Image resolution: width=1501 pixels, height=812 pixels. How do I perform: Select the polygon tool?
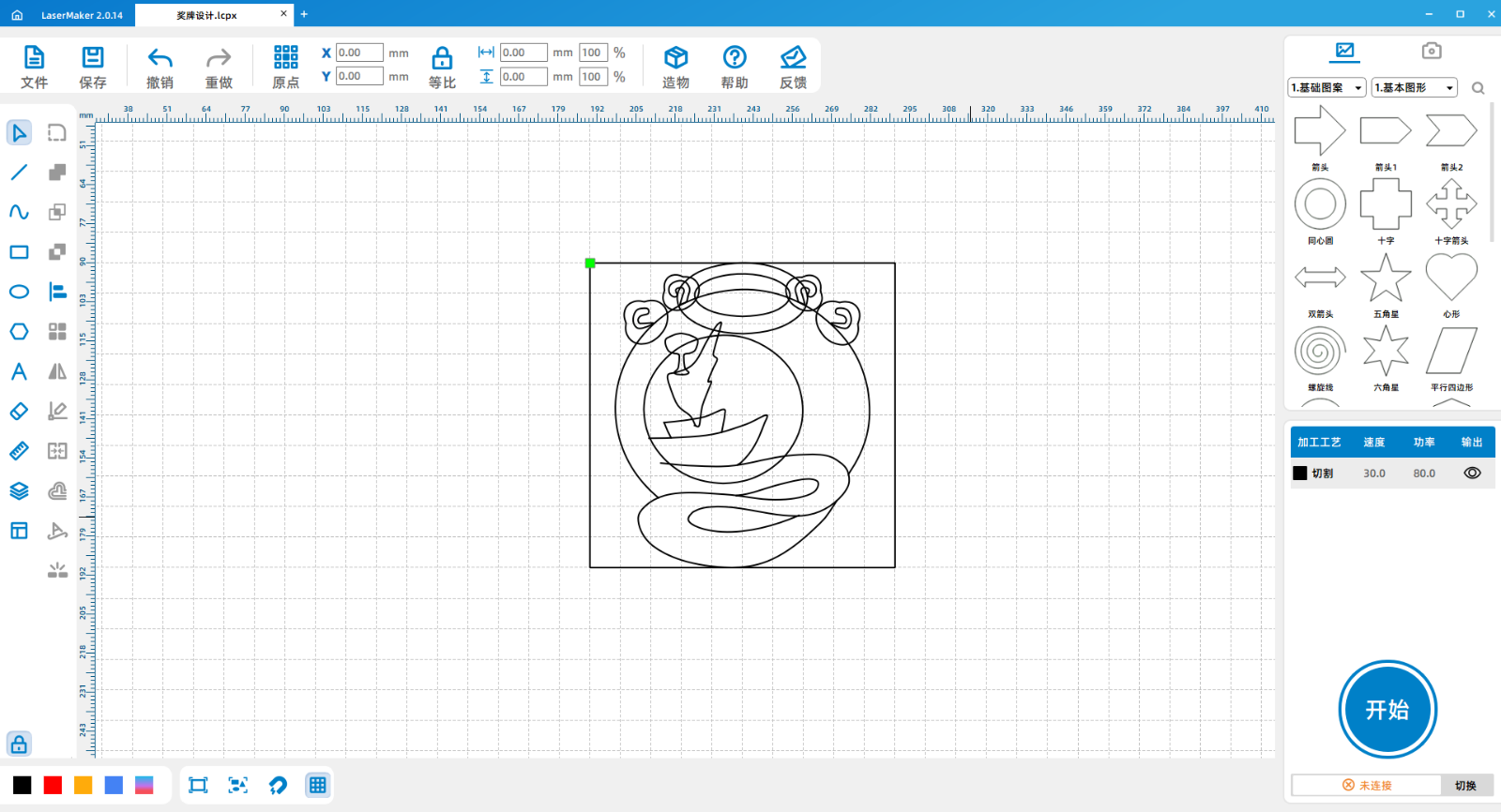coord(19,332)
